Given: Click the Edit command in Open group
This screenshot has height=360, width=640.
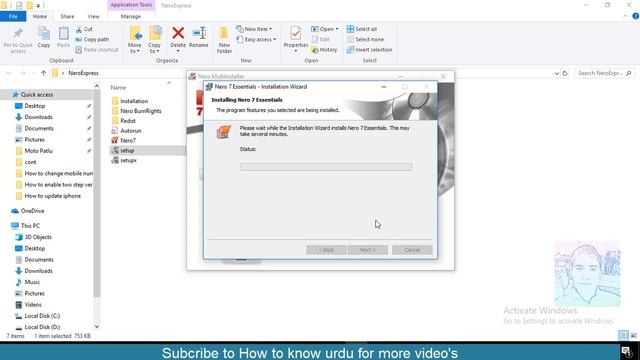Looking at the screenshot, I should (320, 39).
